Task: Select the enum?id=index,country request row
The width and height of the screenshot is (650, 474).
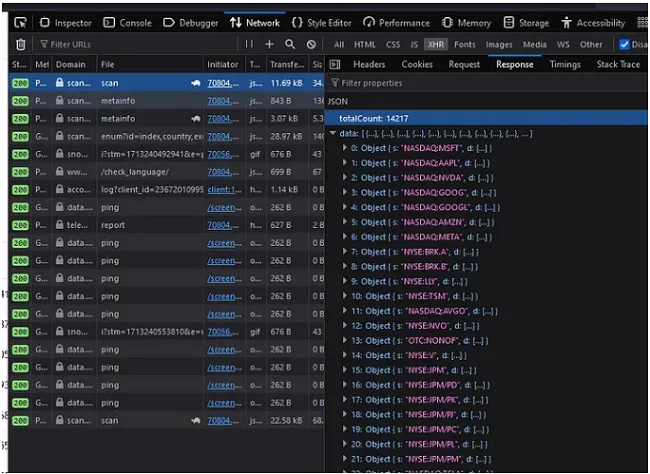Action: point(166,136)
